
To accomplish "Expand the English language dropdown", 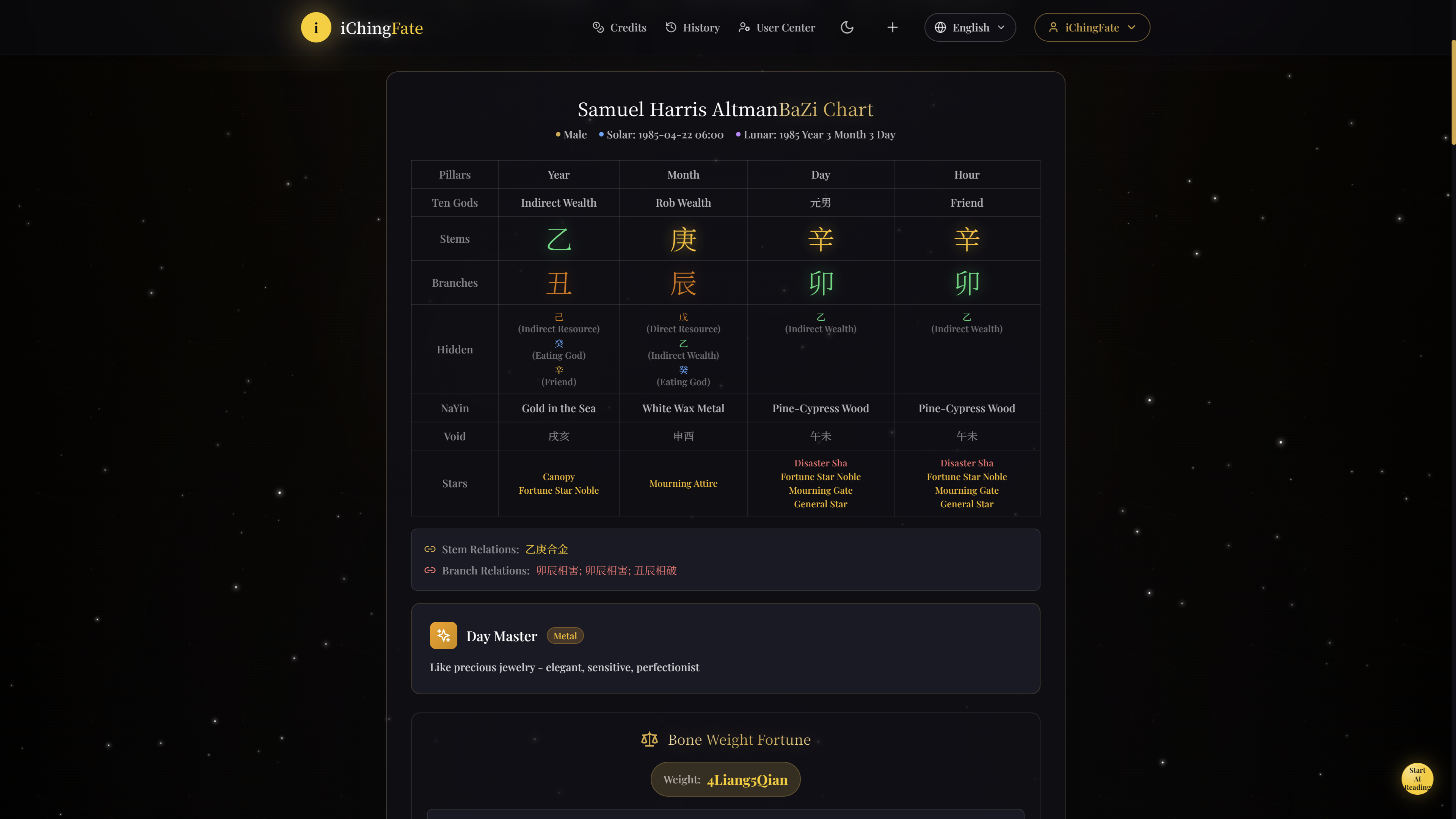I will pyautogui.click(x=970, y=27).
